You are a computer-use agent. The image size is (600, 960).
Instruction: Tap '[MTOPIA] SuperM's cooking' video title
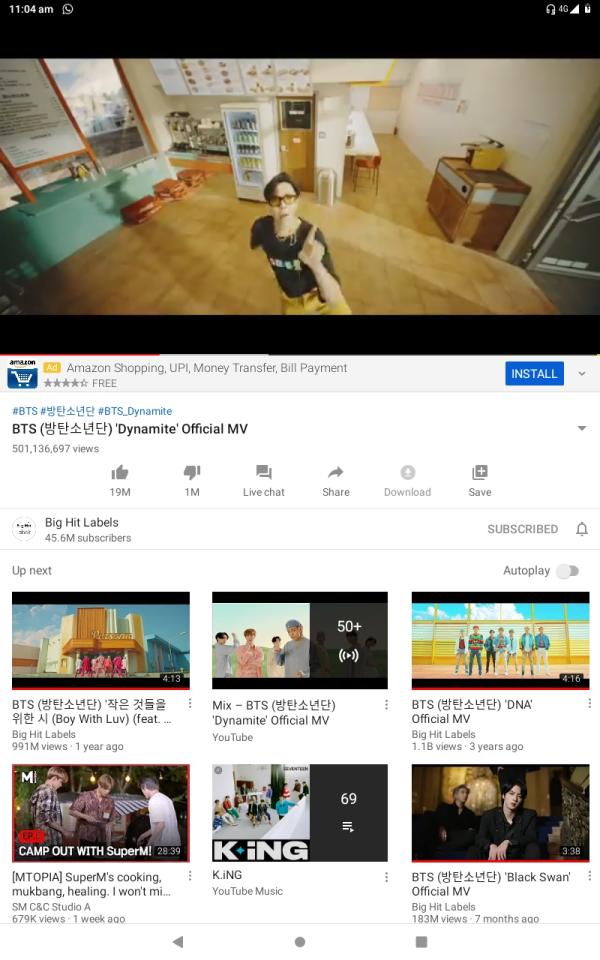[x=92, y=884]
